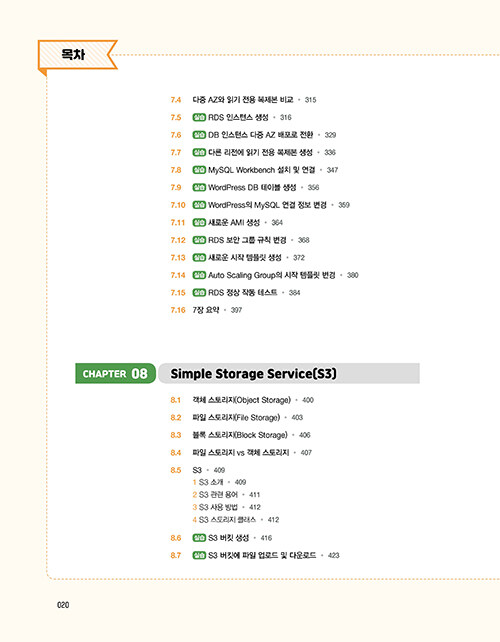500x642 pixels.
Task: Go to section 8.3 블록 스토리지(Block Storage)
Action: pyautogui.click(x=240, y=435)
